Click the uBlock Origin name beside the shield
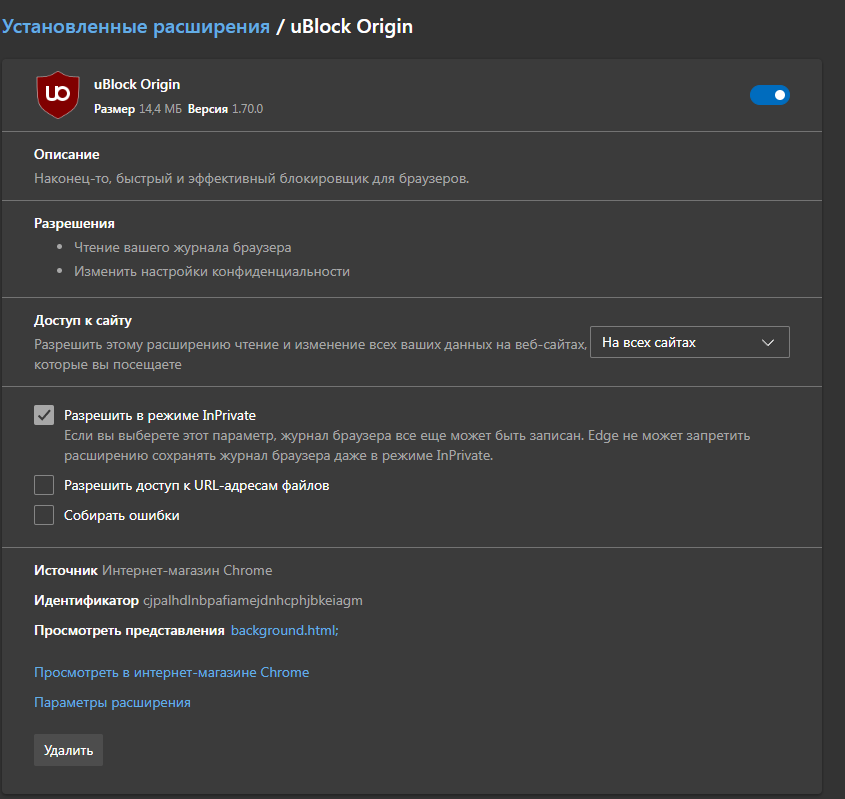This screenshot has height=799, width=845. pyautogui.click(x=137, y=85)
